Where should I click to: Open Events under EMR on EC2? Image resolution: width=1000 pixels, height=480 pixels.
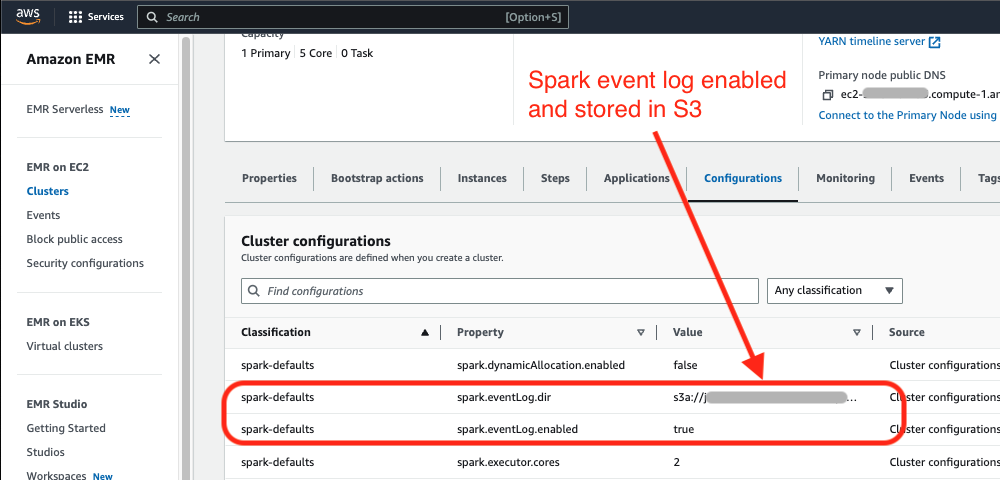click(43, 215)
